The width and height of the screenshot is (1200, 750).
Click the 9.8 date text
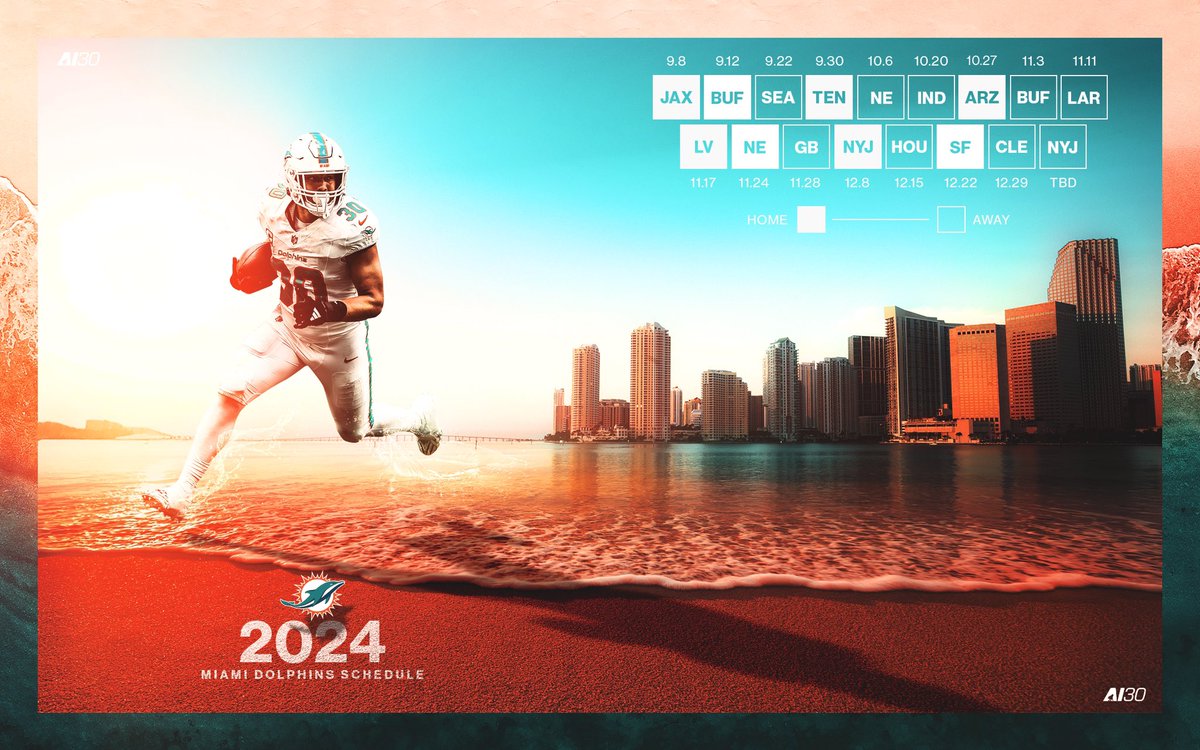(676, 61)
